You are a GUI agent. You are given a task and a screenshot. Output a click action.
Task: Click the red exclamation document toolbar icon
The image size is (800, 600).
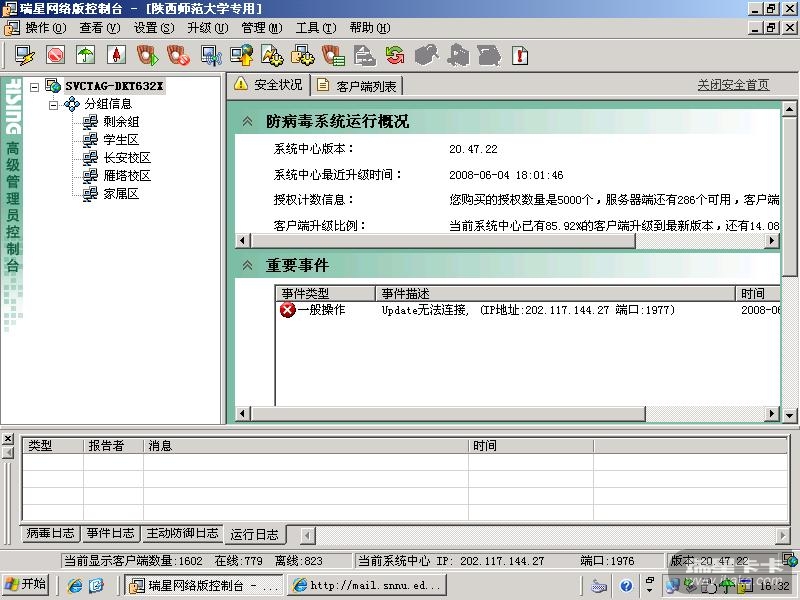click(520, 55)
